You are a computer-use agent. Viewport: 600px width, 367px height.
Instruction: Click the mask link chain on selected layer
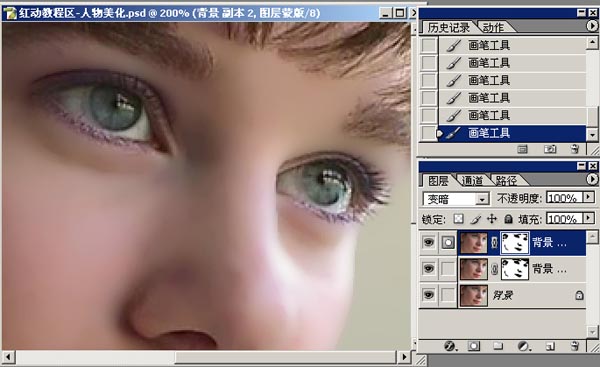[x=494, y=243]
